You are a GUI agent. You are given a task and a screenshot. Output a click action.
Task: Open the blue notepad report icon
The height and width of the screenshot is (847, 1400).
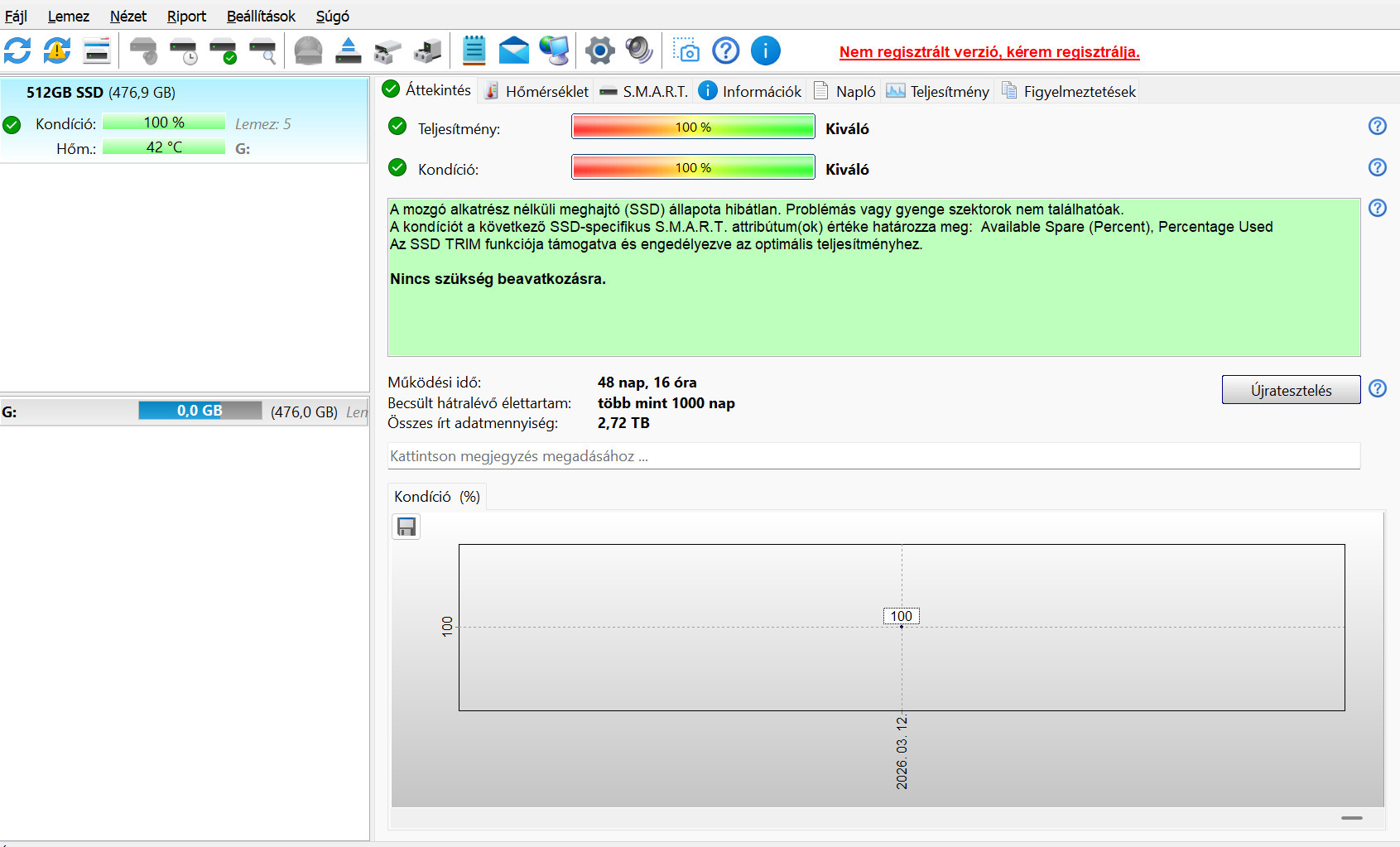474,51
